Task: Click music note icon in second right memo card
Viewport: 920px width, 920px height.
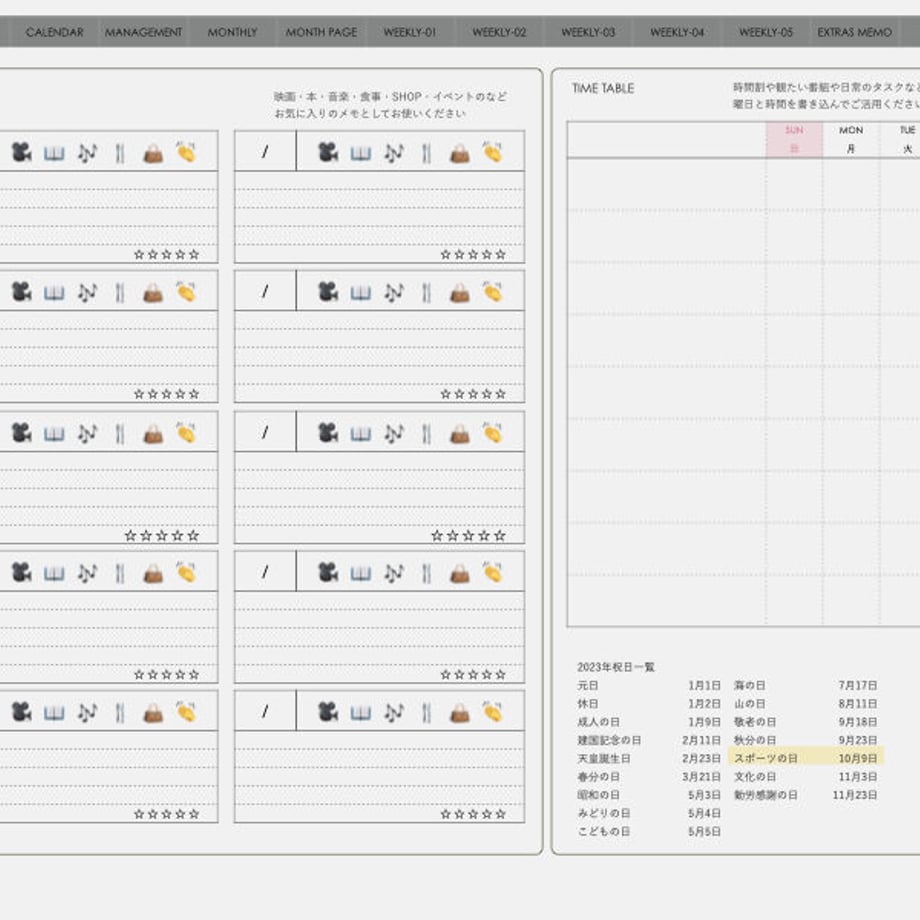Action: coord(394,293)
